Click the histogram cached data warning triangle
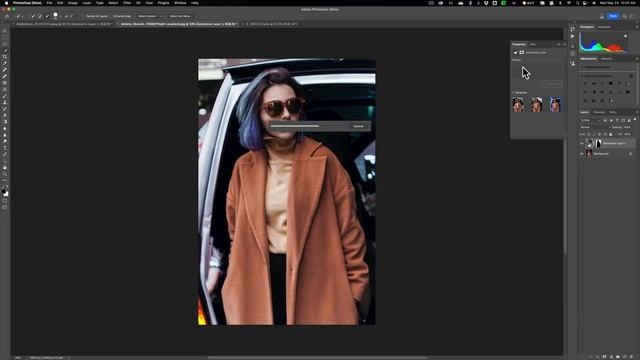Screen dimensions: 640x360 click(626, 36)
